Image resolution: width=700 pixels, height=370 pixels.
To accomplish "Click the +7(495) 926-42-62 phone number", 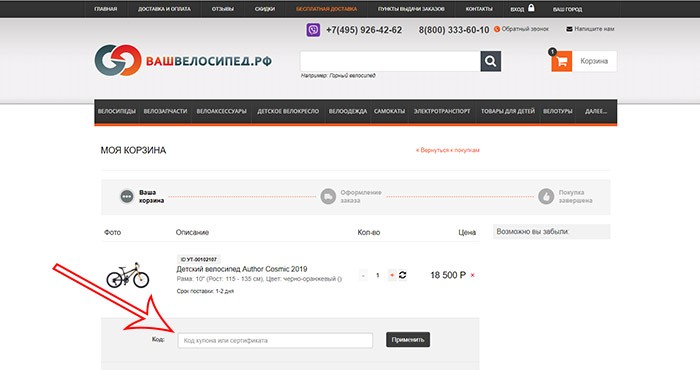I will click(364, 30).
